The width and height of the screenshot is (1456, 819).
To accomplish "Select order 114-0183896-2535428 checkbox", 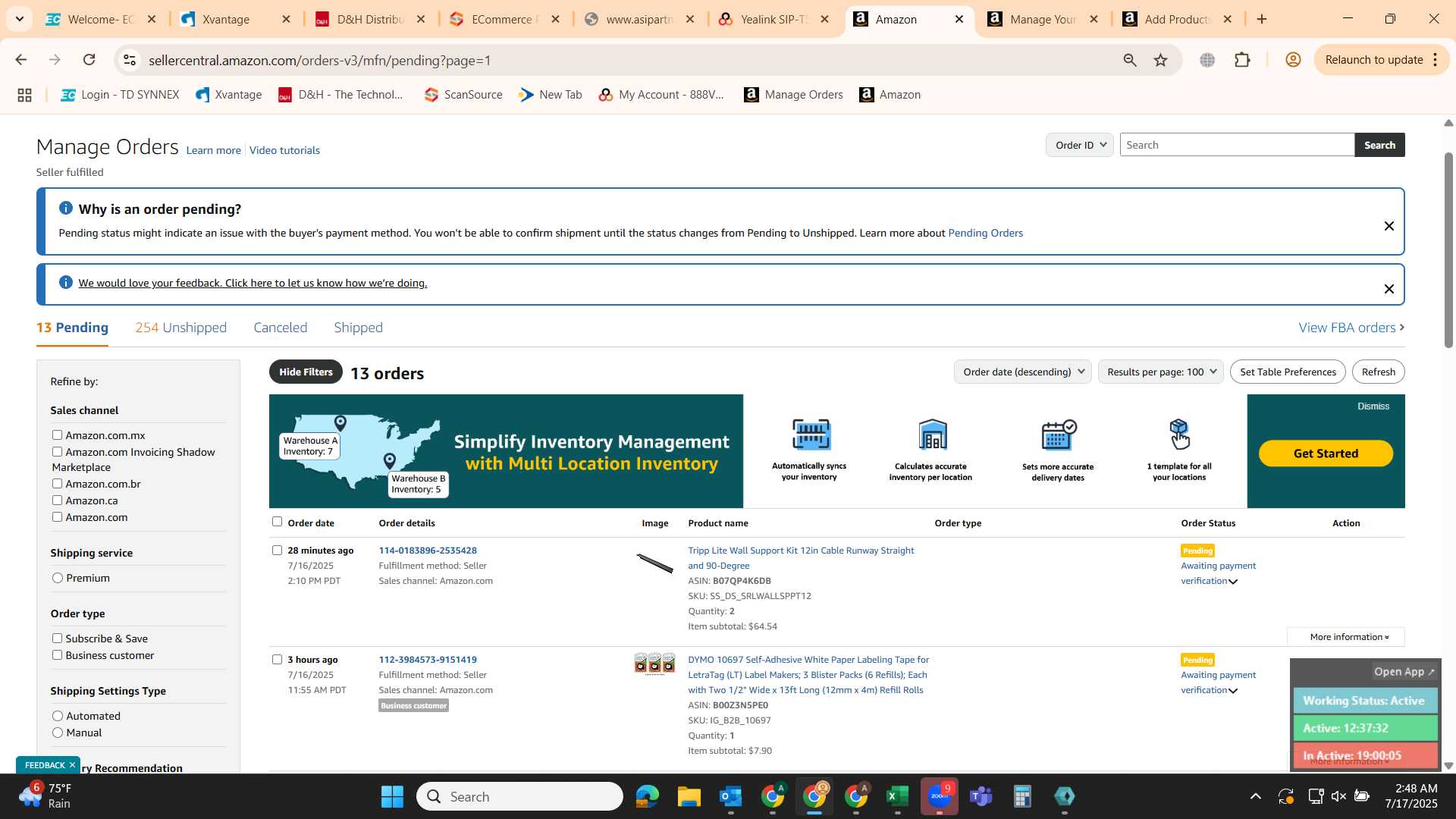I will [x=277, y=551].
